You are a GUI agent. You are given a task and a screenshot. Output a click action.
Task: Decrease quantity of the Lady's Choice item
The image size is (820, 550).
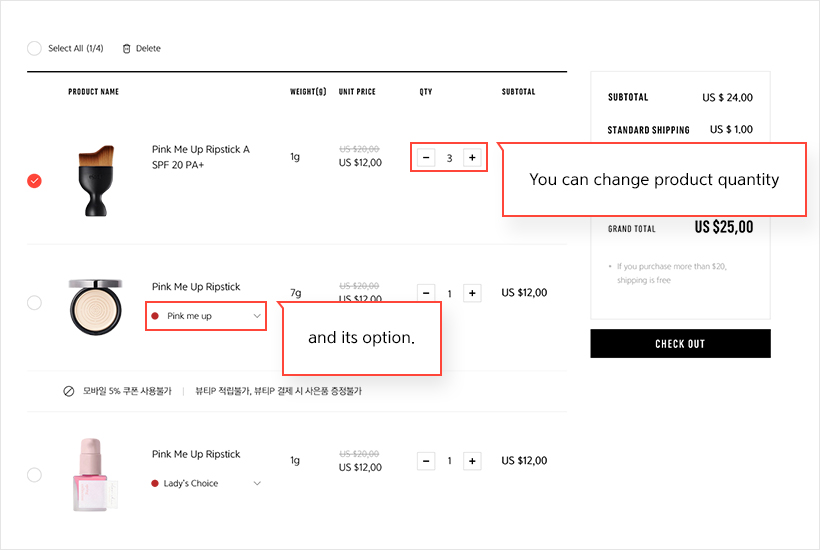(x=426, y=461)
